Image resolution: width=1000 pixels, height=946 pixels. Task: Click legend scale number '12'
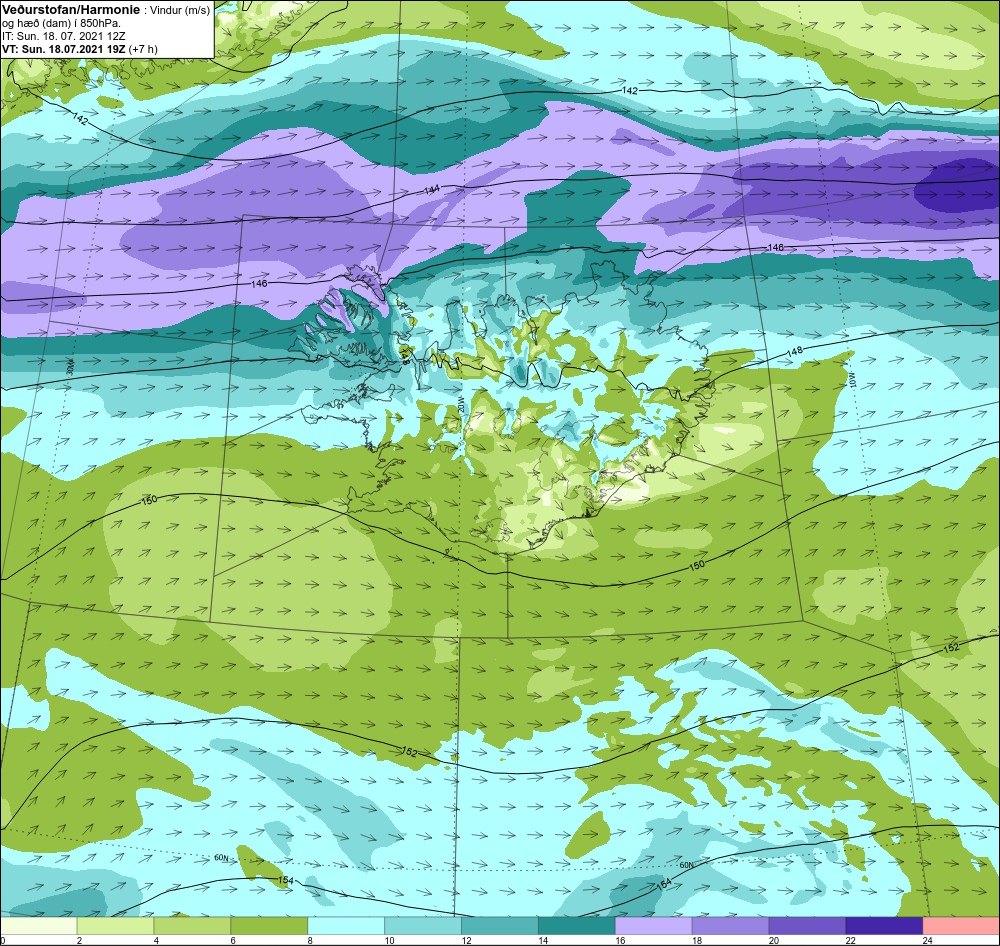466,940
